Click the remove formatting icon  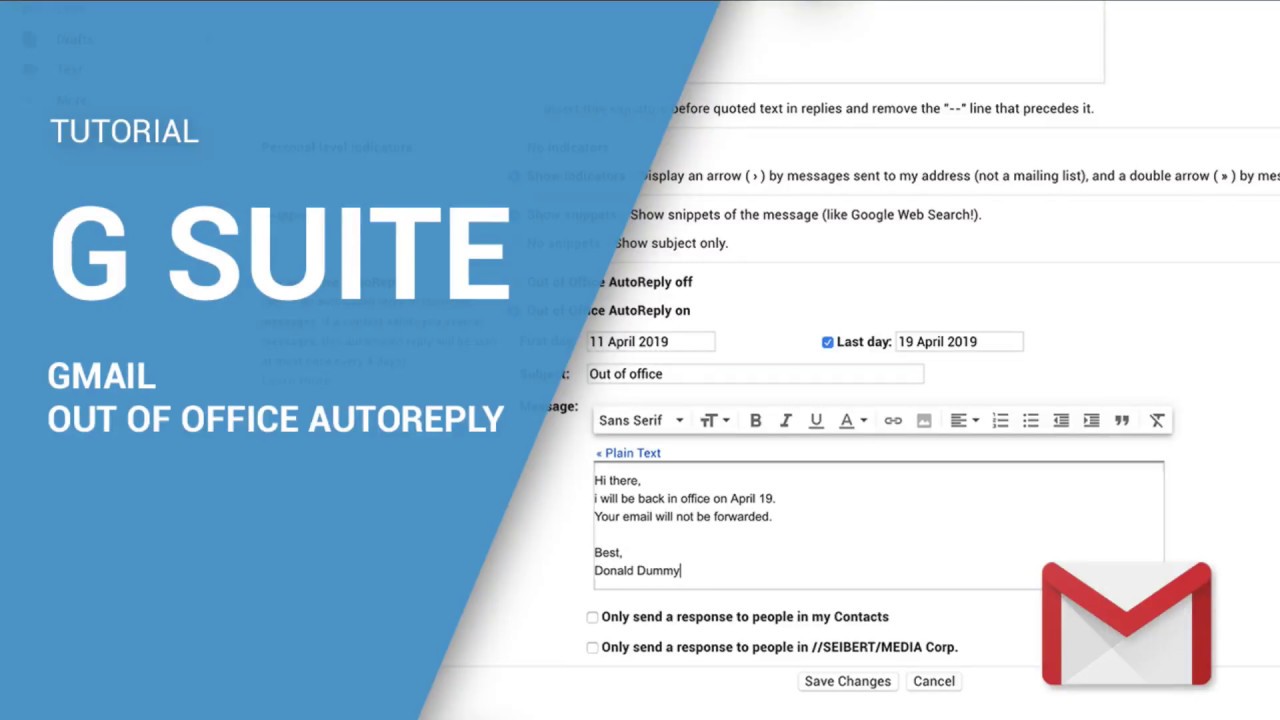point(1157,421)
